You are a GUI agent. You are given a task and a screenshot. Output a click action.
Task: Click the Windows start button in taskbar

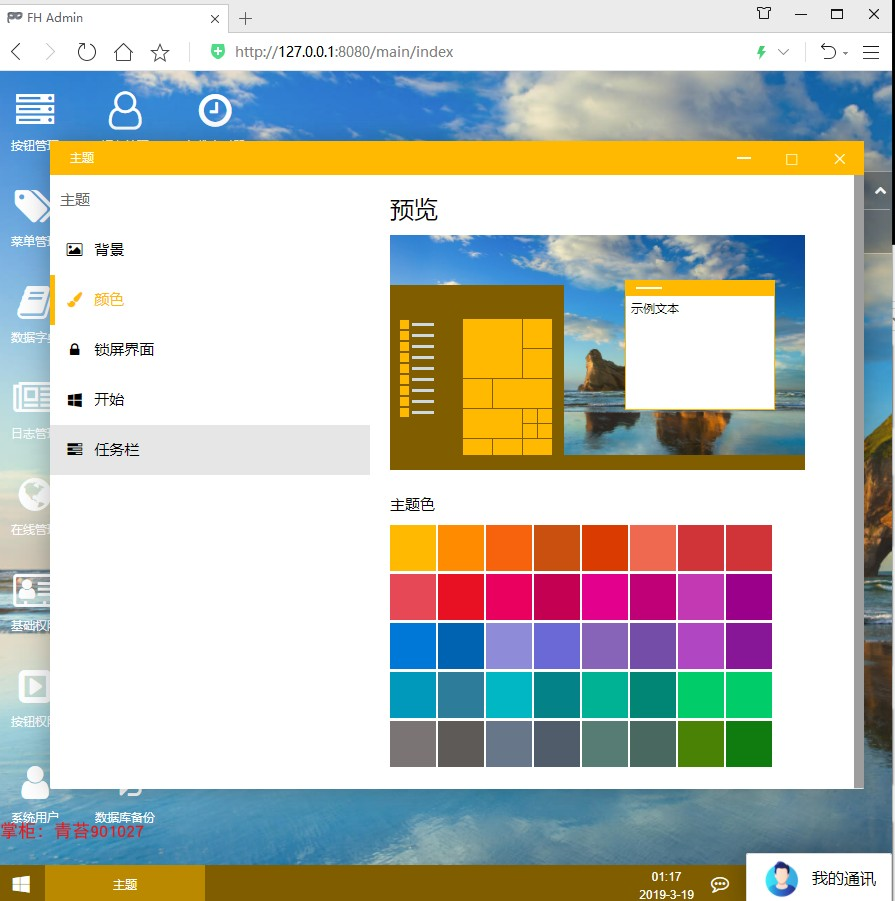pyautogui.click(x=22, y=883)
